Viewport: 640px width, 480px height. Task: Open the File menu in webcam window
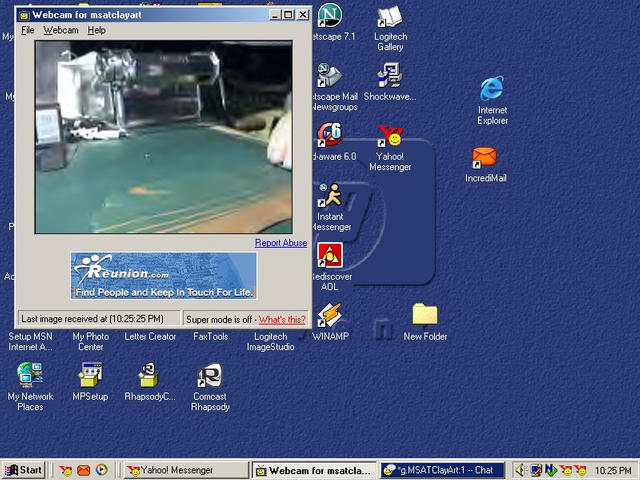[28, 30]
